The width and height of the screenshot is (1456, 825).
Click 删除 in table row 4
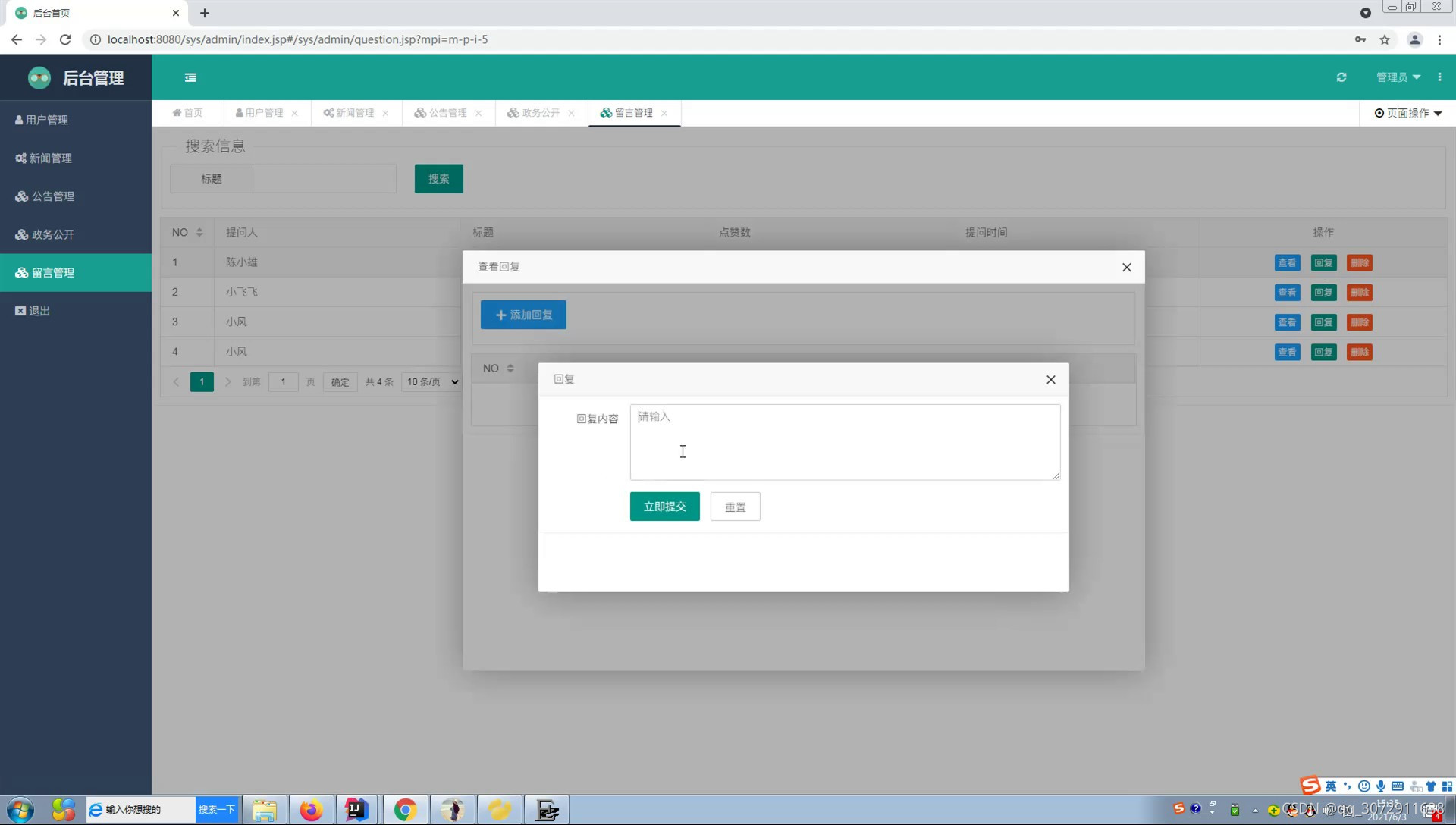[x=1360, y=352]
